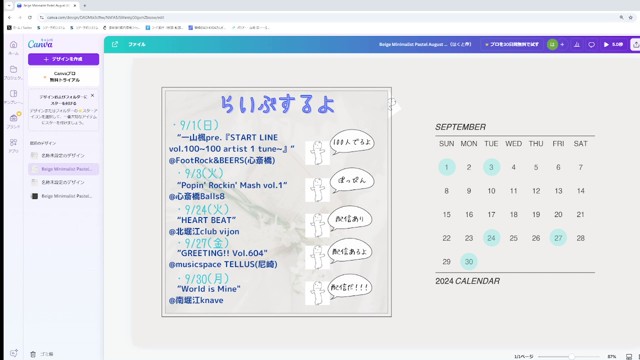This screenshot has height=360, width=640.
Task: Open the Apps icon in sidebar
Action: tap(13, 145)
